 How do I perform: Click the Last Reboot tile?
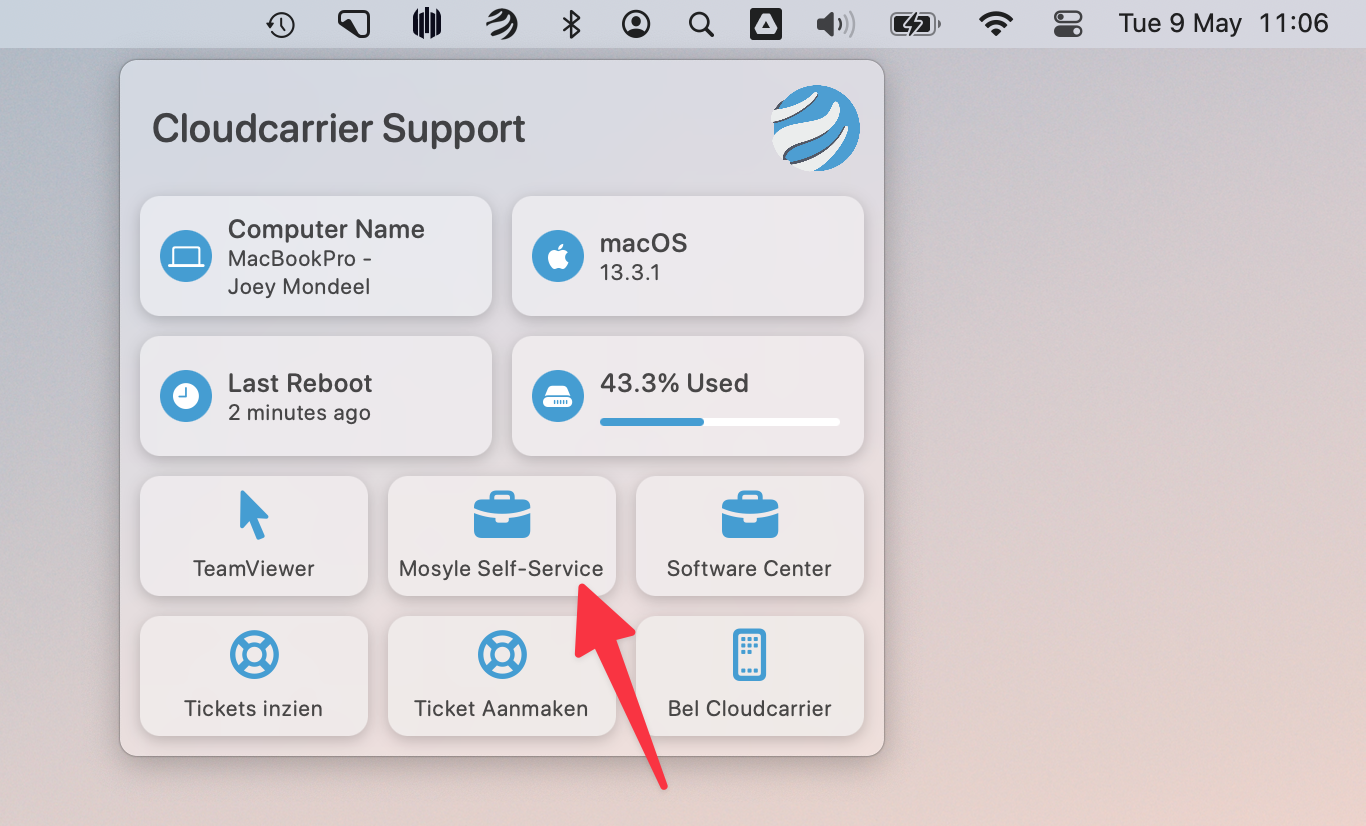pyautogui.click(x=316, y=396)
